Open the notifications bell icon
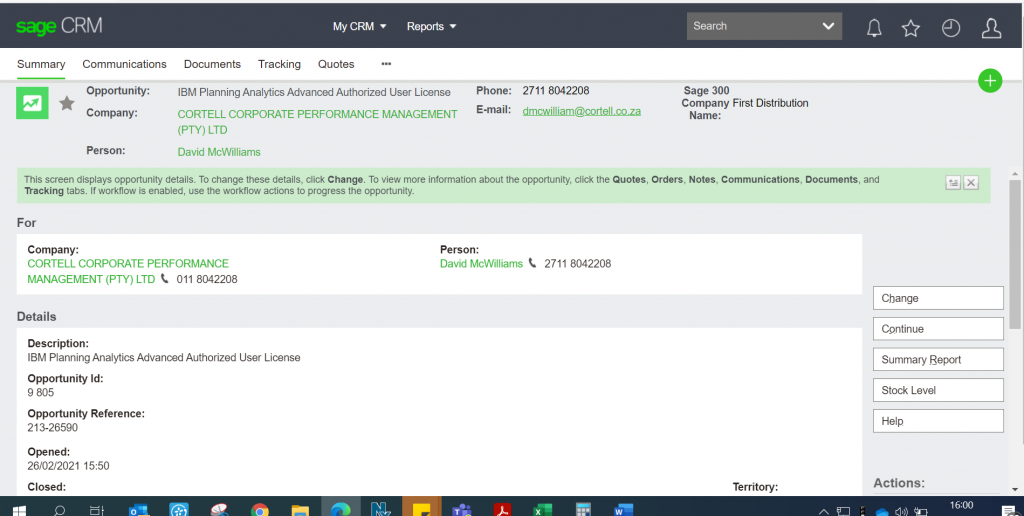Screen dimensions: 1024x516 pos(874,28)
